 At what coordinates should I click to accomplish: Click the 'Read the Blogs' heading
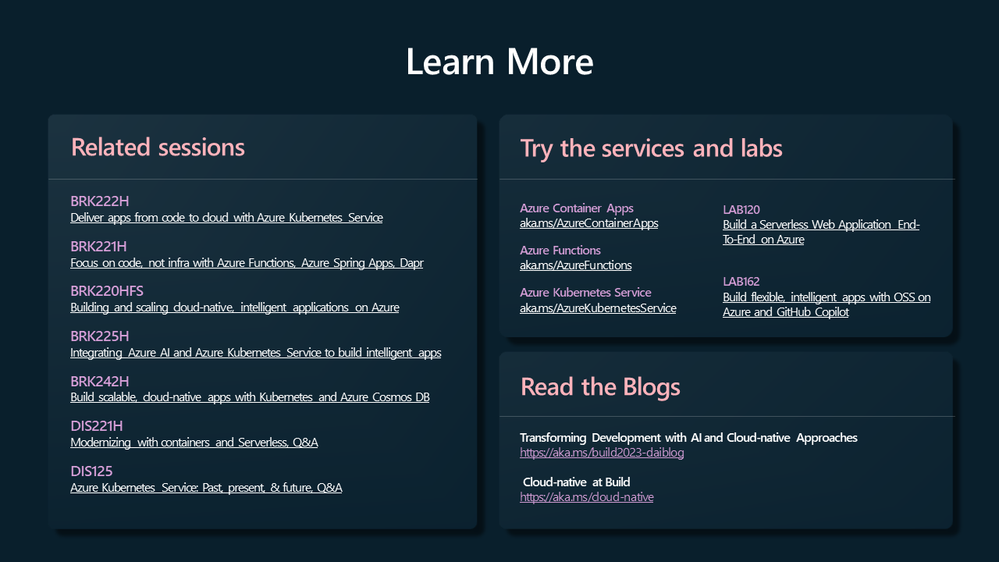[600, 387]
